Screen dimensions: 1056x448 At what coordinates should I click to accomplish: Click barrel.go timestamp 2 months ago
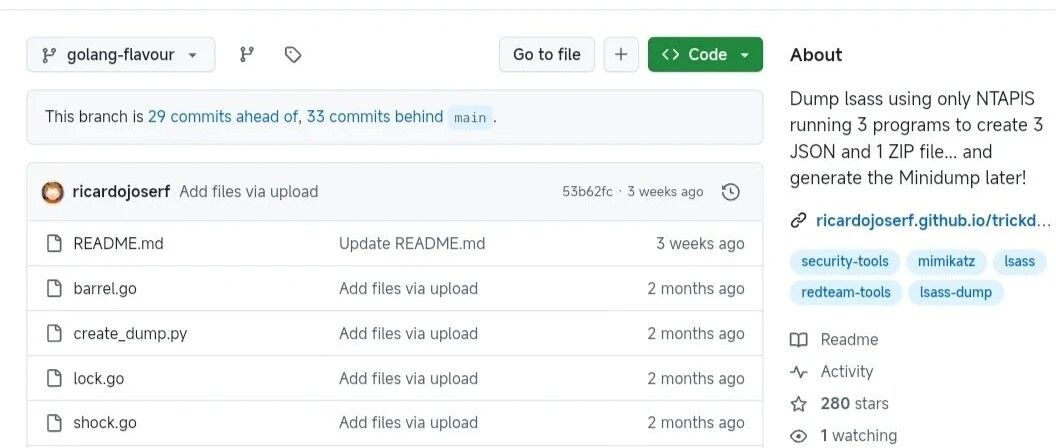point(696,288)
